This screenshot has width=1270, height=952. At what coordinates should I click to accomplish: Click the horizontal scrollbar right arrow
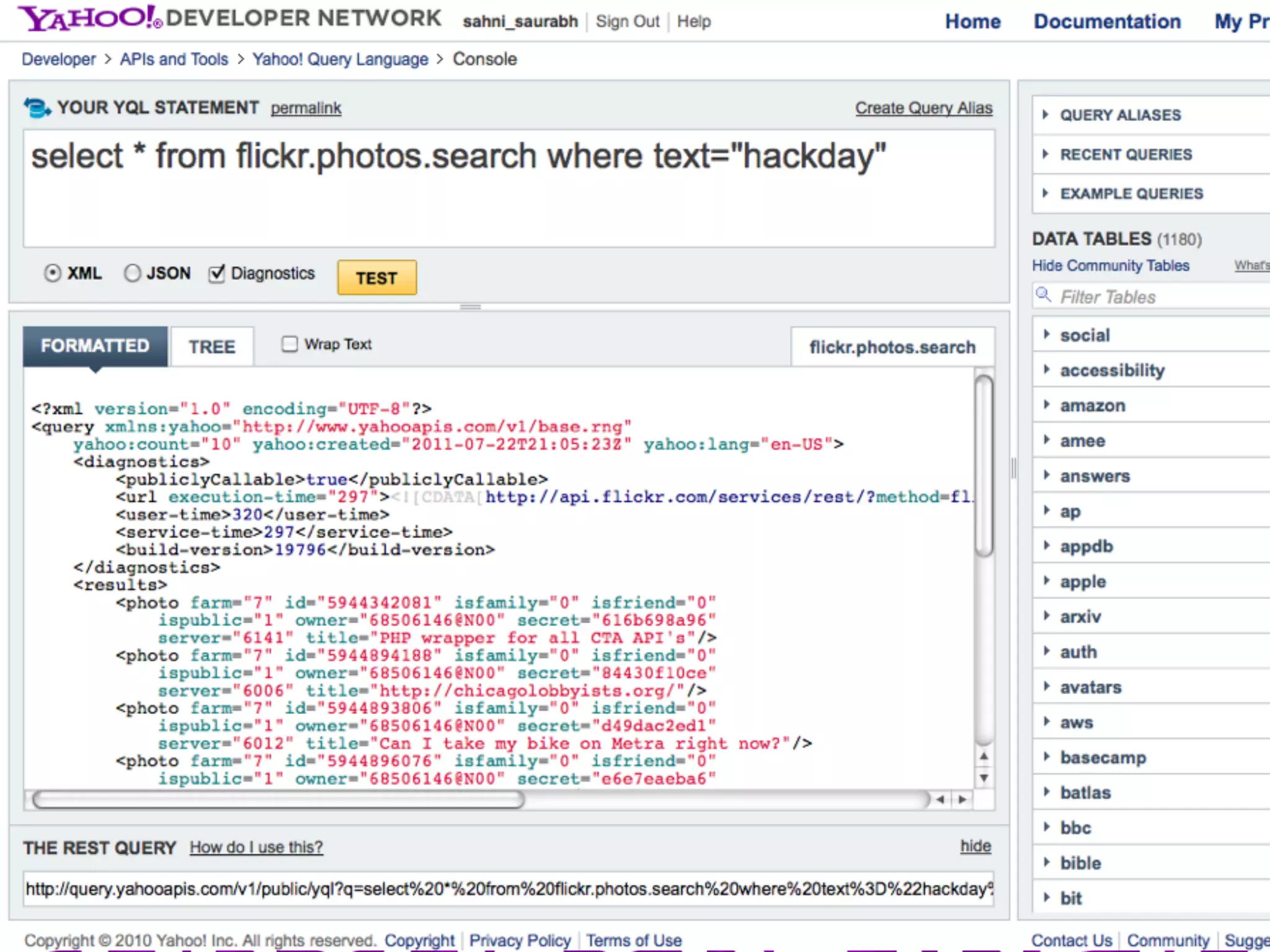tap(962, 800)
